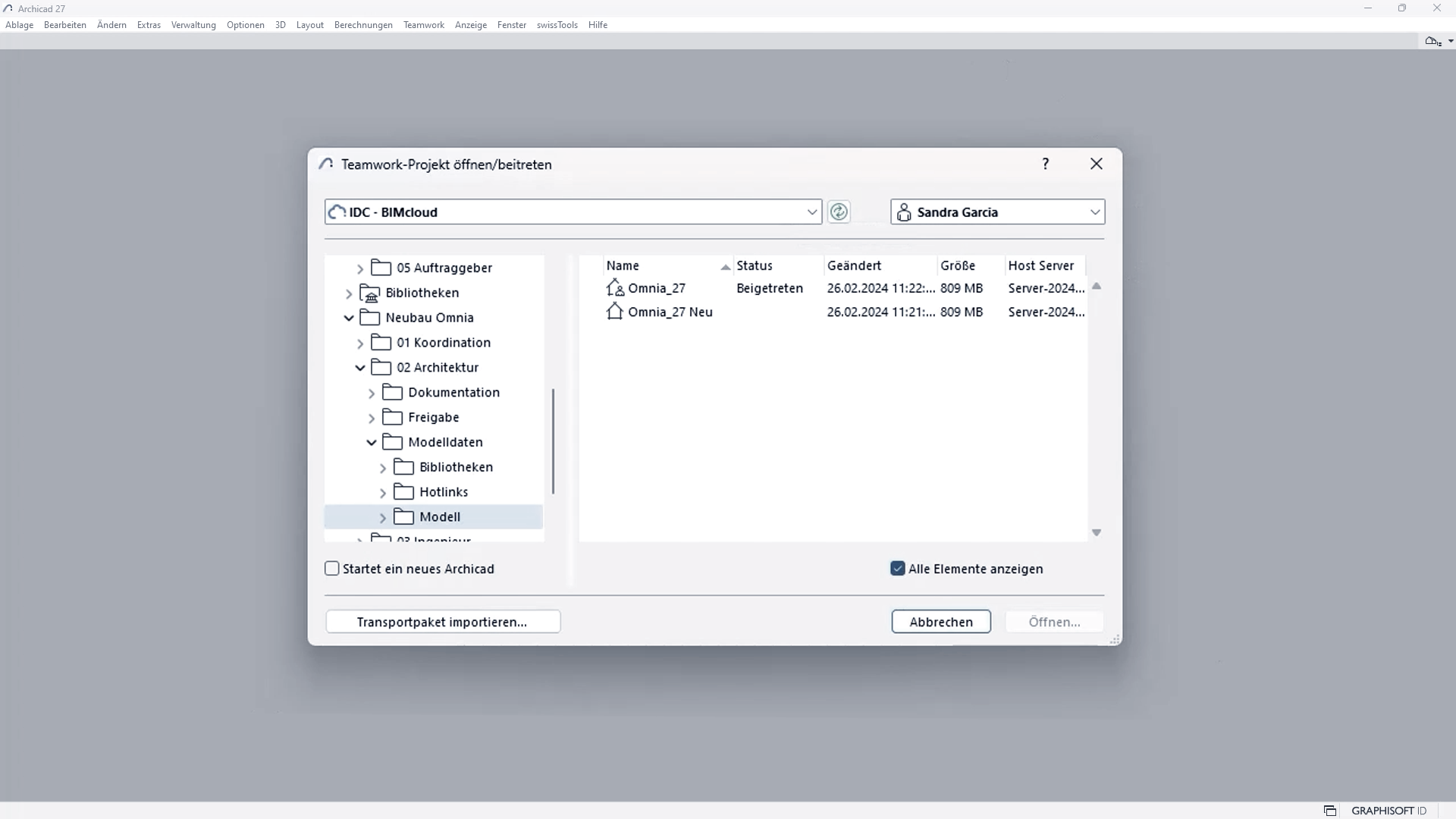Screen dimensions: 1456x819
Task: Expand the Hotlinks folder
Action: click(x=383, y=493)
